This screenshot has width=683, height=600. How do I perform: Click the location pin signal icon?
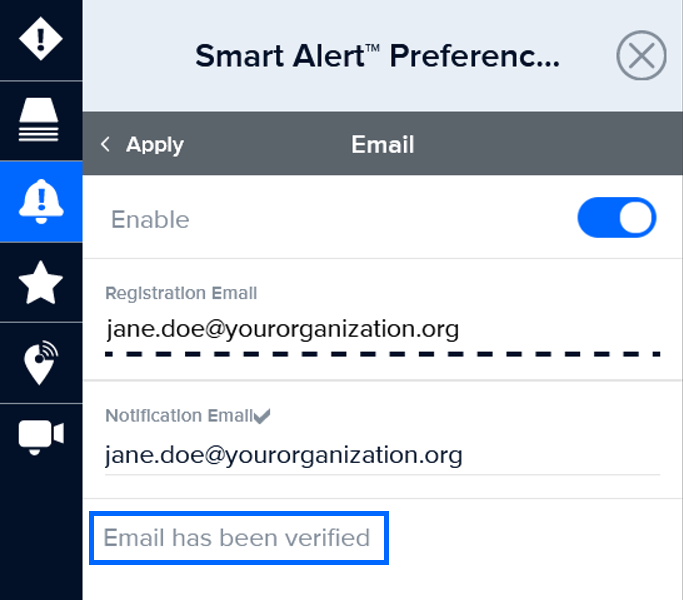(x=41, y=363)
